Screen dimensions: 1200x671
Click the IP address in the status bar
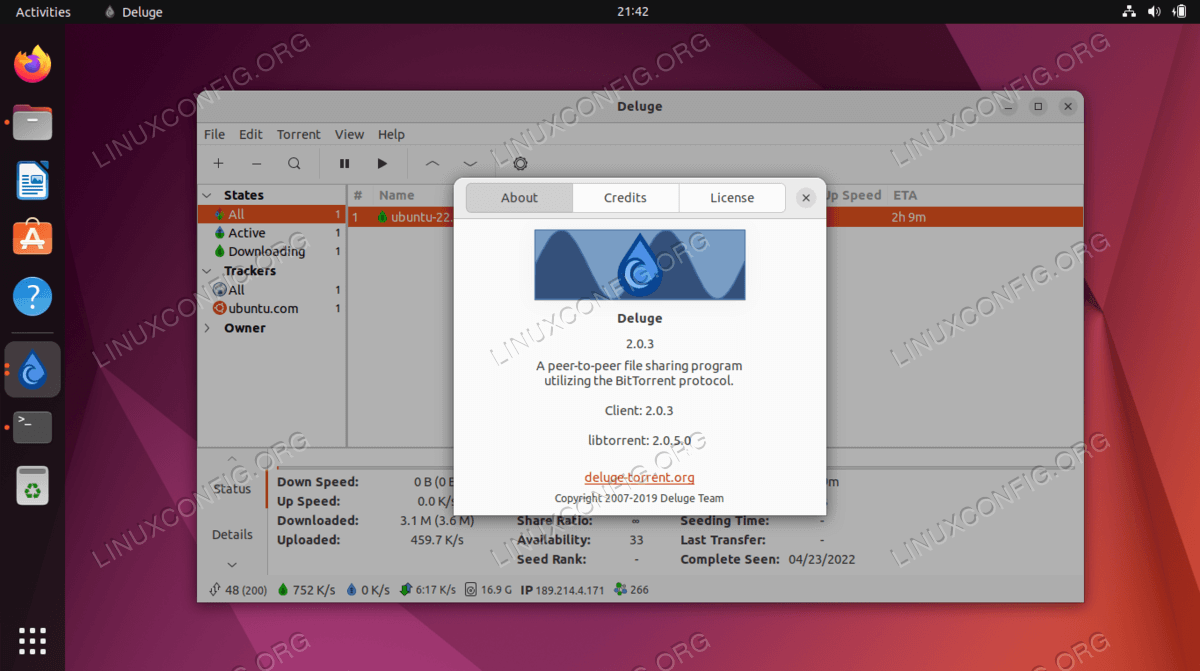click(562, 590)
